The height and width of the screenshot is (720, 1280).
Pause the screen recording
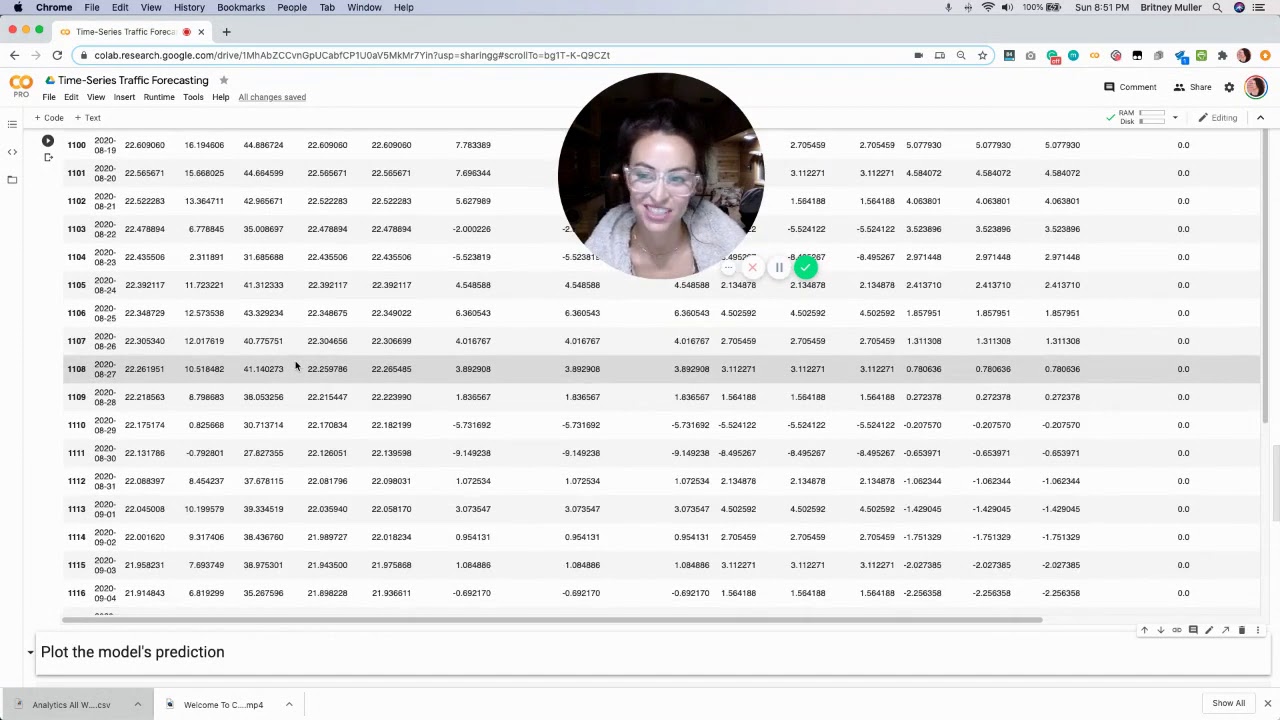pyautogui.click(x=778, y=268)
